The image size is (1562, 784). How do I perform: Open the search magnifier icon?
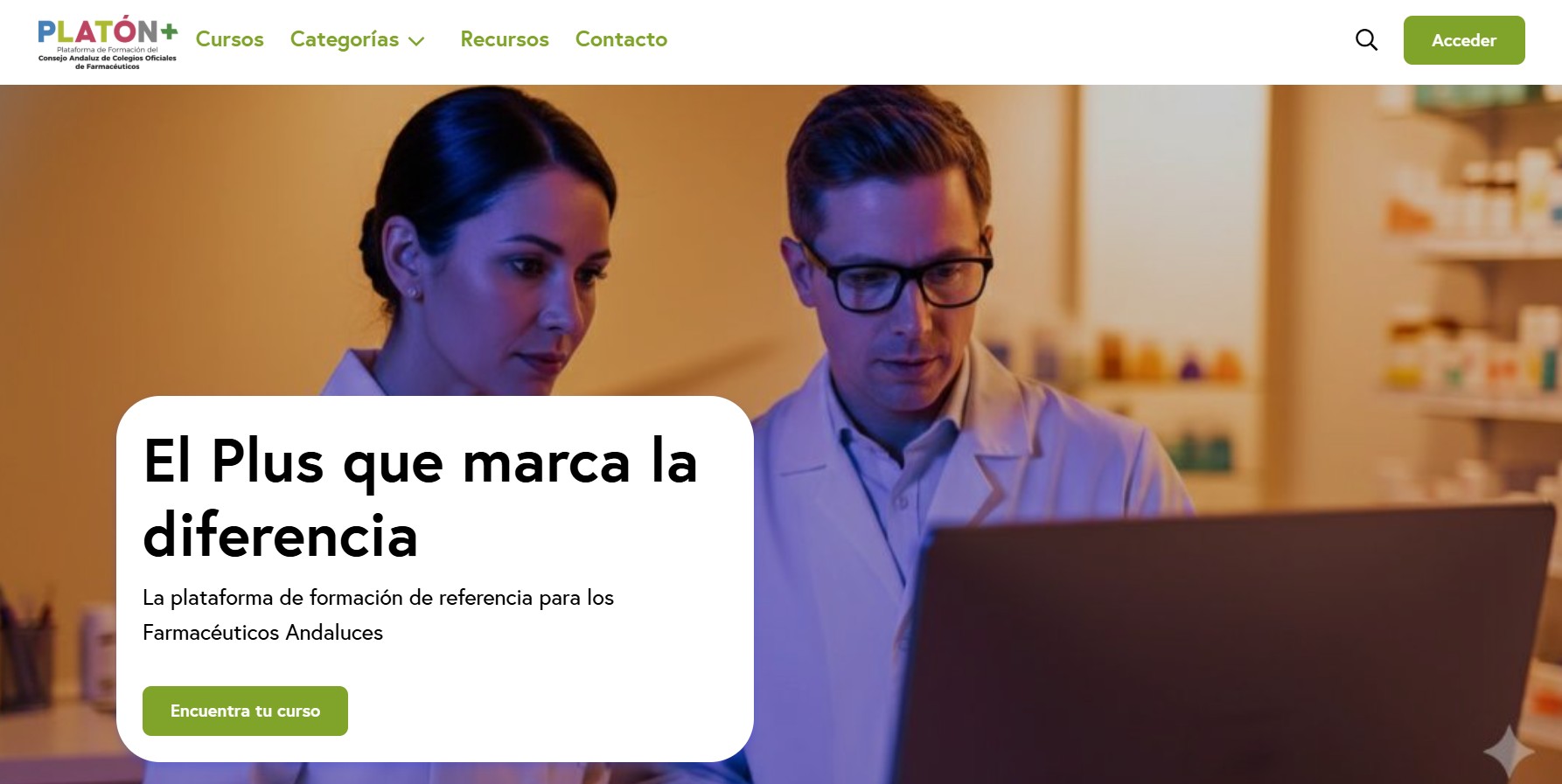[1366, 39]
